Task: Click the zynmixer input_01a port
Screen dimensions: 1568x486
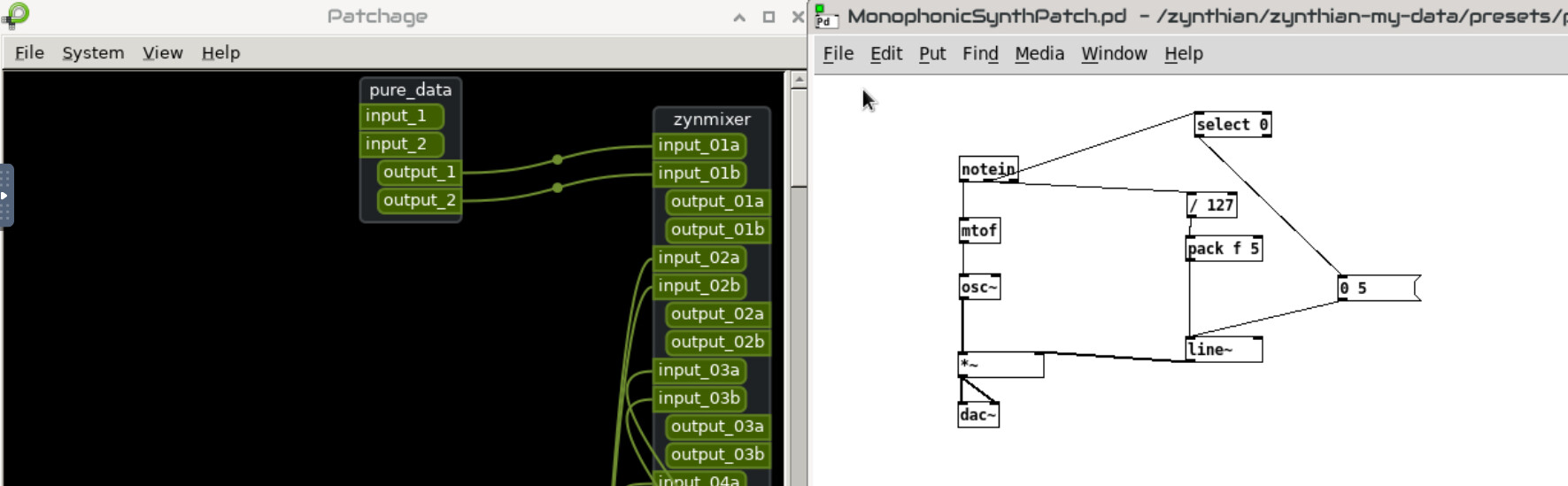Action: [699, 145]
